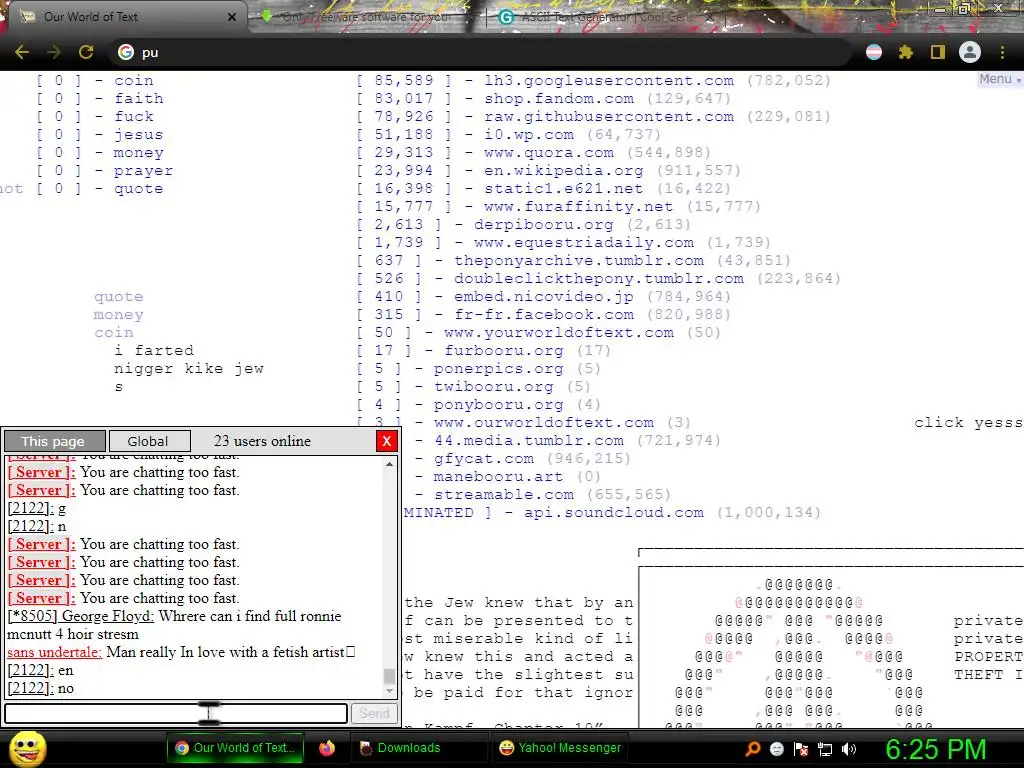
Task: Open the www.quora.com link
Action: pyautogui.click(x=549, y=152)
